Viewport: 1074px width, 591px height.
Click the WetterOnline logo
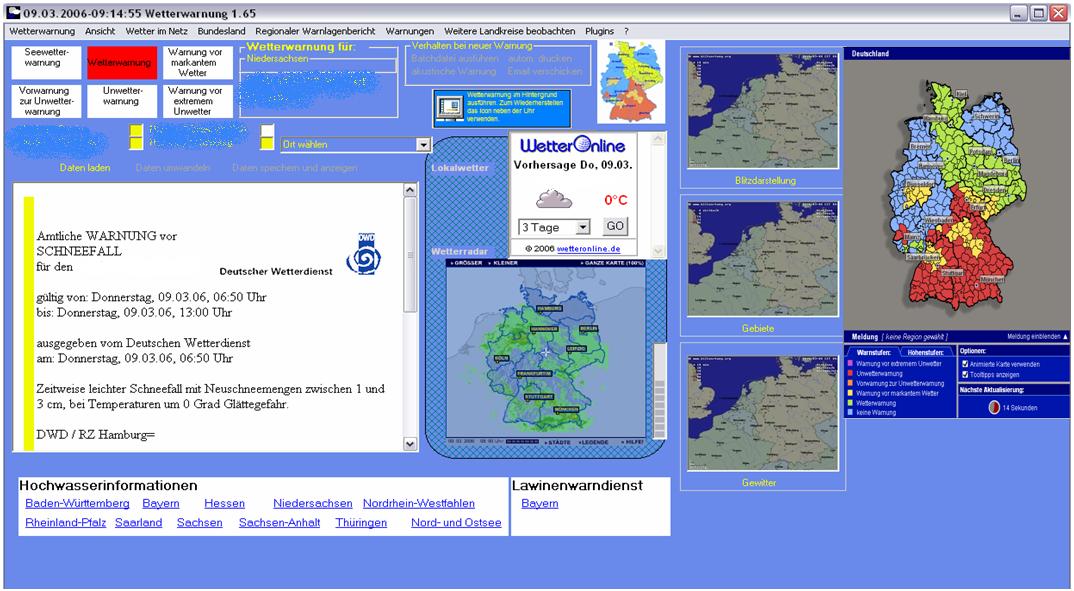click(x=572, y=147)
